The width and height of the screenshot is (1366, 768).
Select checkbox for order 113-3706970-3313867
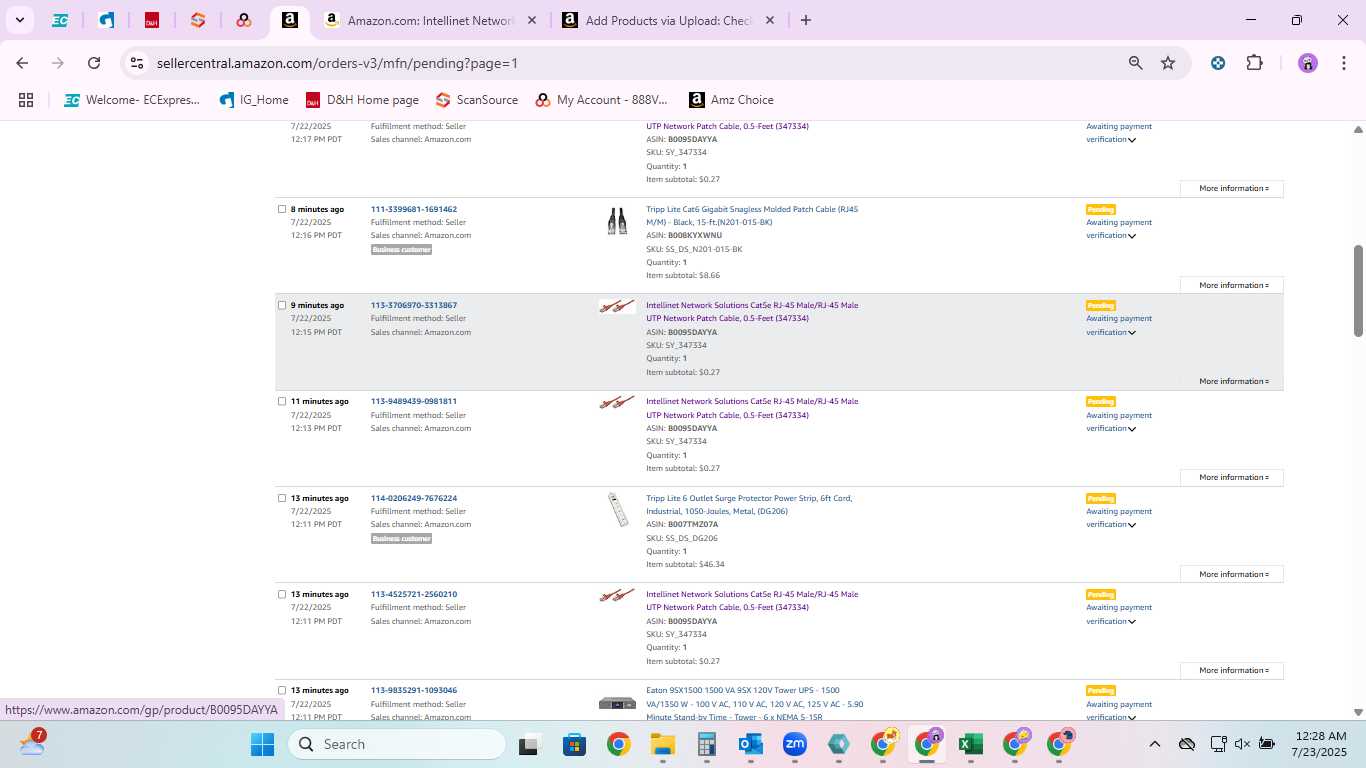point(282,305)
